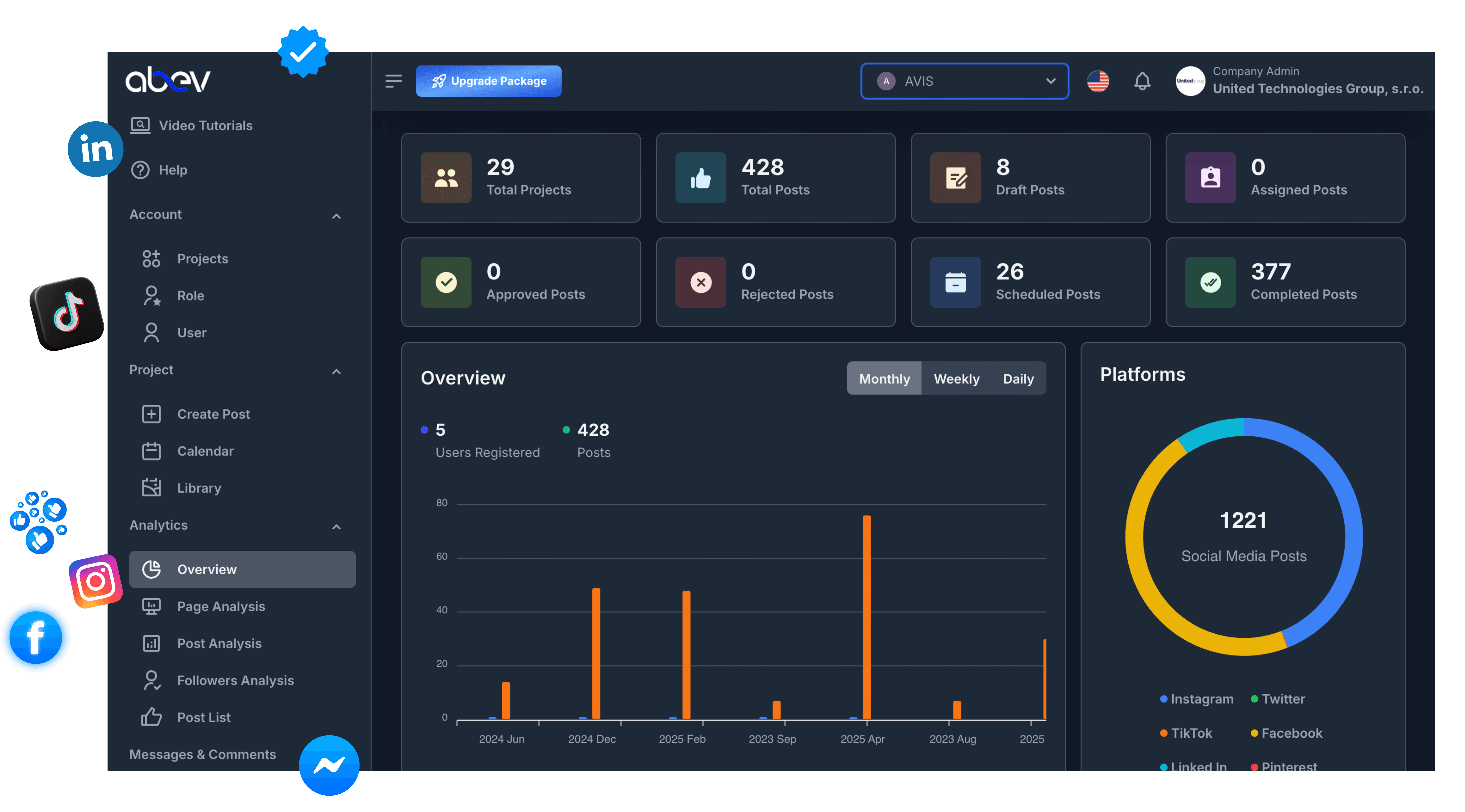Expand Messages & Comments section

[203, 754]
